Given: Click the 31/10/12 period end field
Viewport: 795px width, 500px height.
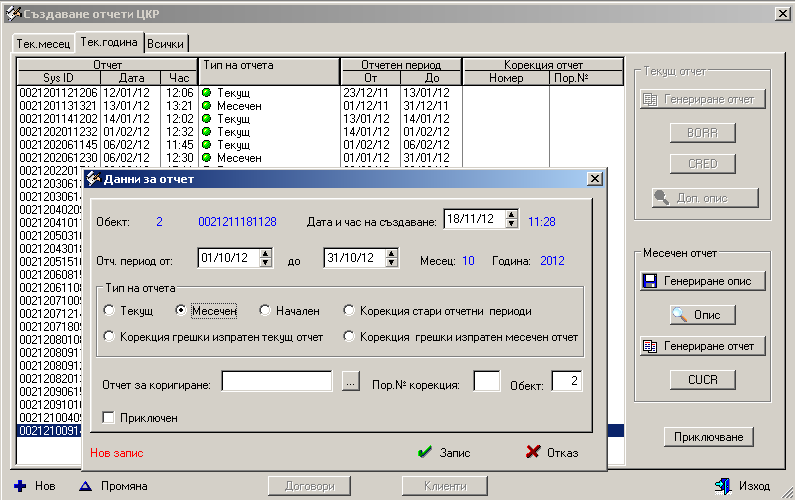Looking at the screenshot, I should click(355, 258).
